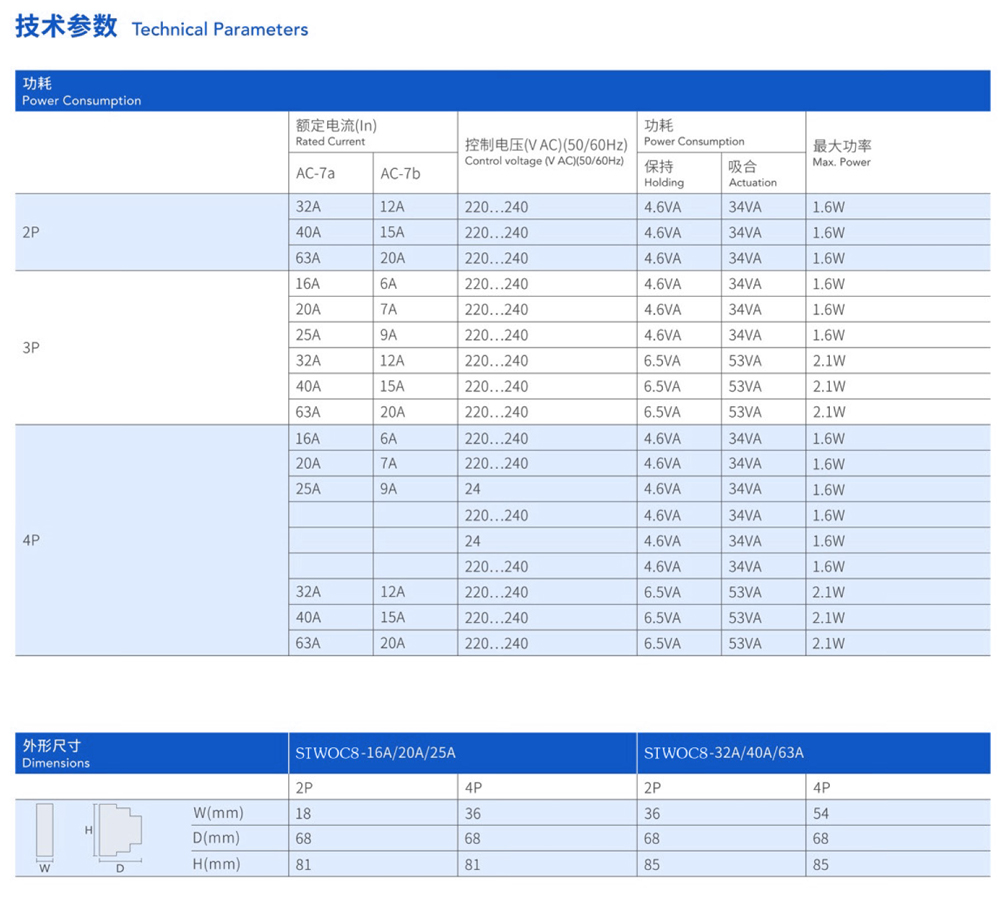Select the width value 18 cell
The width and height of the screenshot is (1000, 902).
pyautogui.click(x=304, y=813)
